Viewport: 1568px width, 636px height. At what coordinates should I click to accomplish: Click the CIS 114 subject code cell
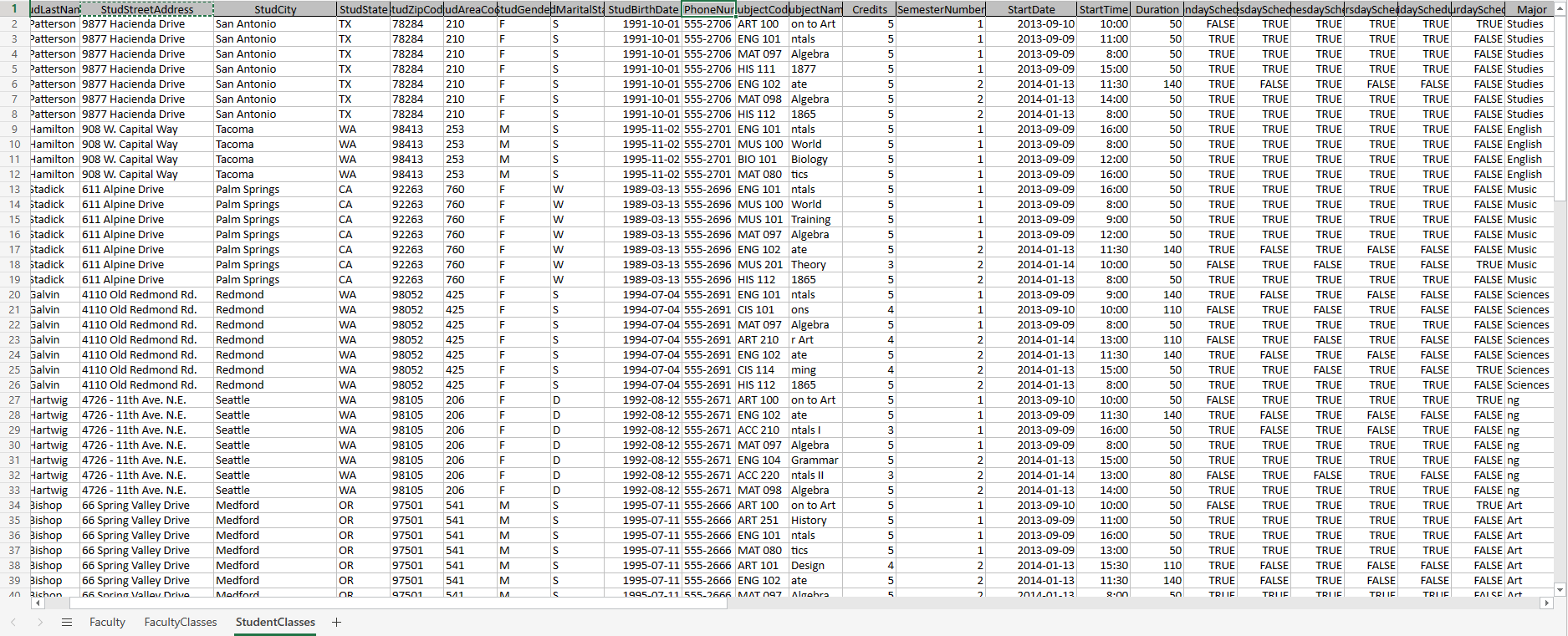pyautogui.click(x=762, y=370)
